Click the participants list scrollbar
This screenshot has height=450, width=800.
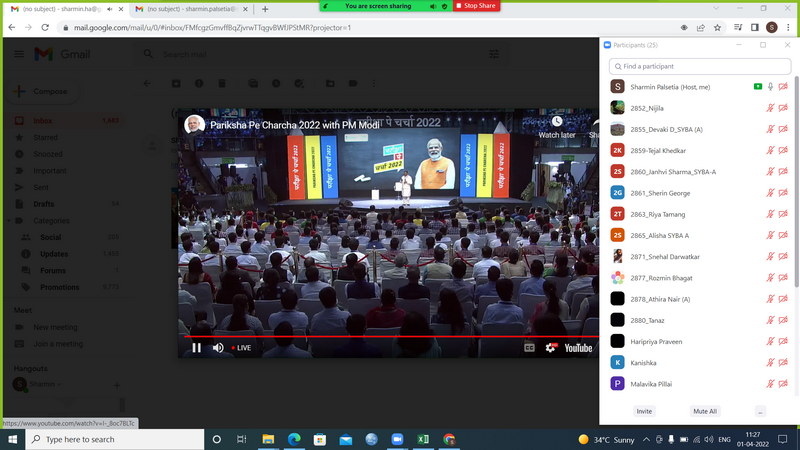tap(796, 184)
